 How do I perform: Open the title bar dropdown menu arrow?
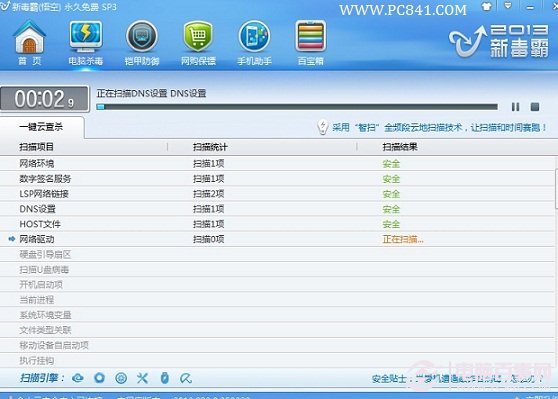click(508, 6)
